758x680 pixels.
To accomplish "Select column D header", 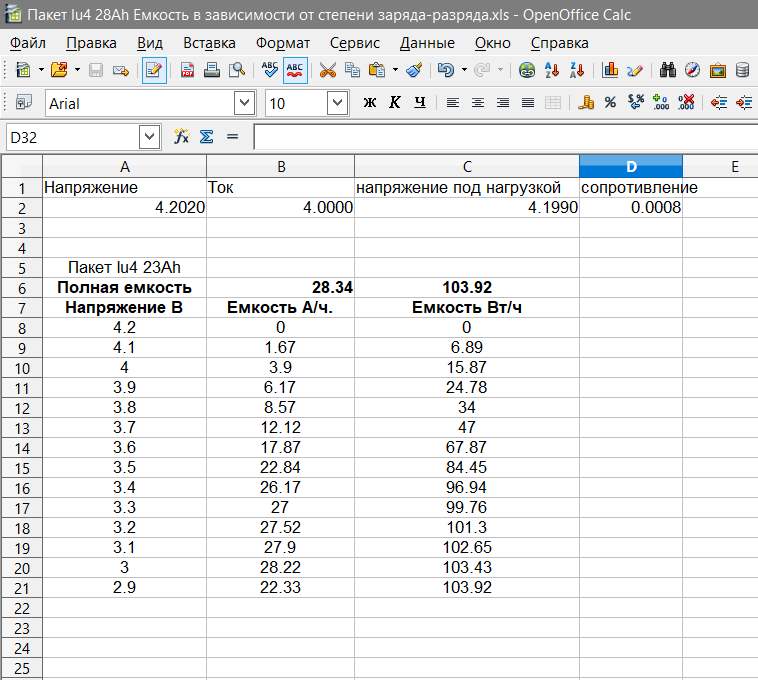I will point(631,167).
